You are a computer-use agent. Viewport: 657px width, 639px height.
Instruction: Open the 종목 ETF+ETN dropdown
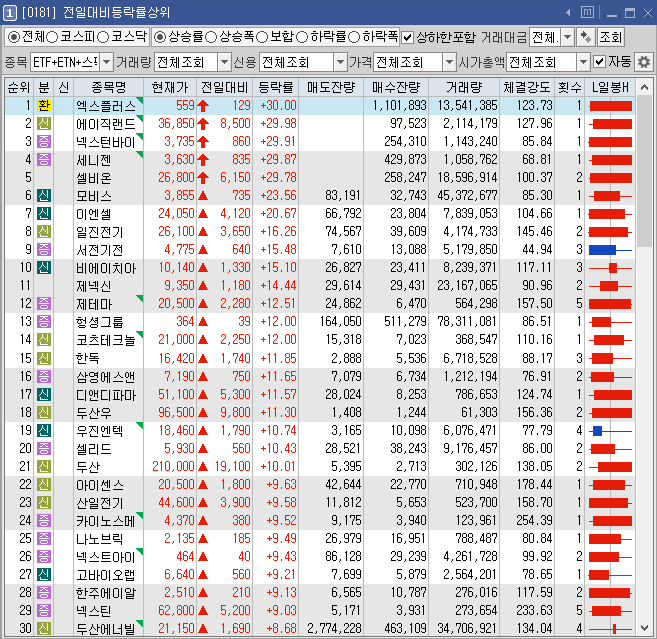pyautogui.click(x=107, y=62)
